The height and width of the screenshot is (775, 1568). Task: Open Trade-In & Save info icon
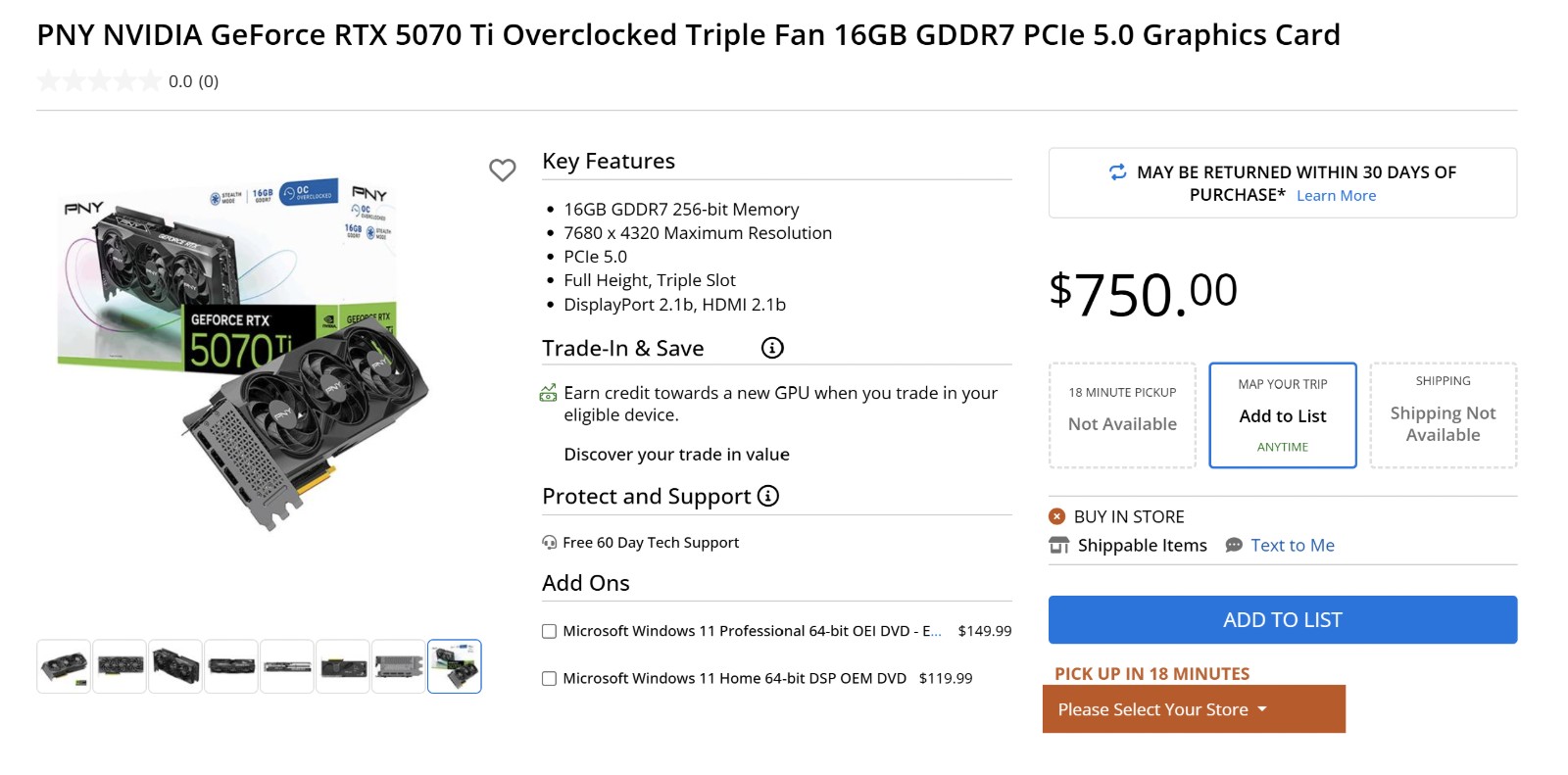tap(772, 348)
